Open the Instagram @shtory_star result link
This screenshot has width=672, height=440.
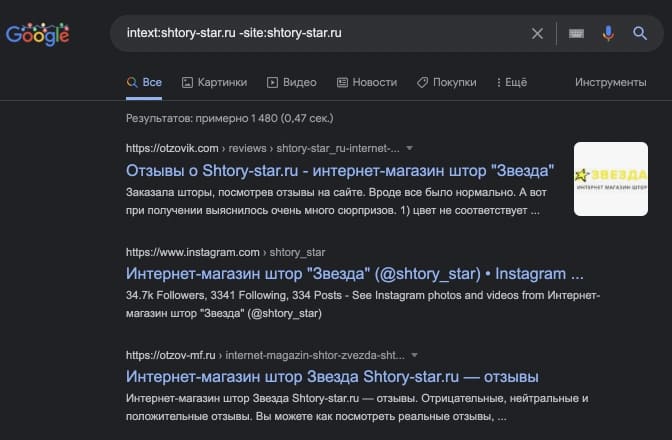tap(354, 274)
